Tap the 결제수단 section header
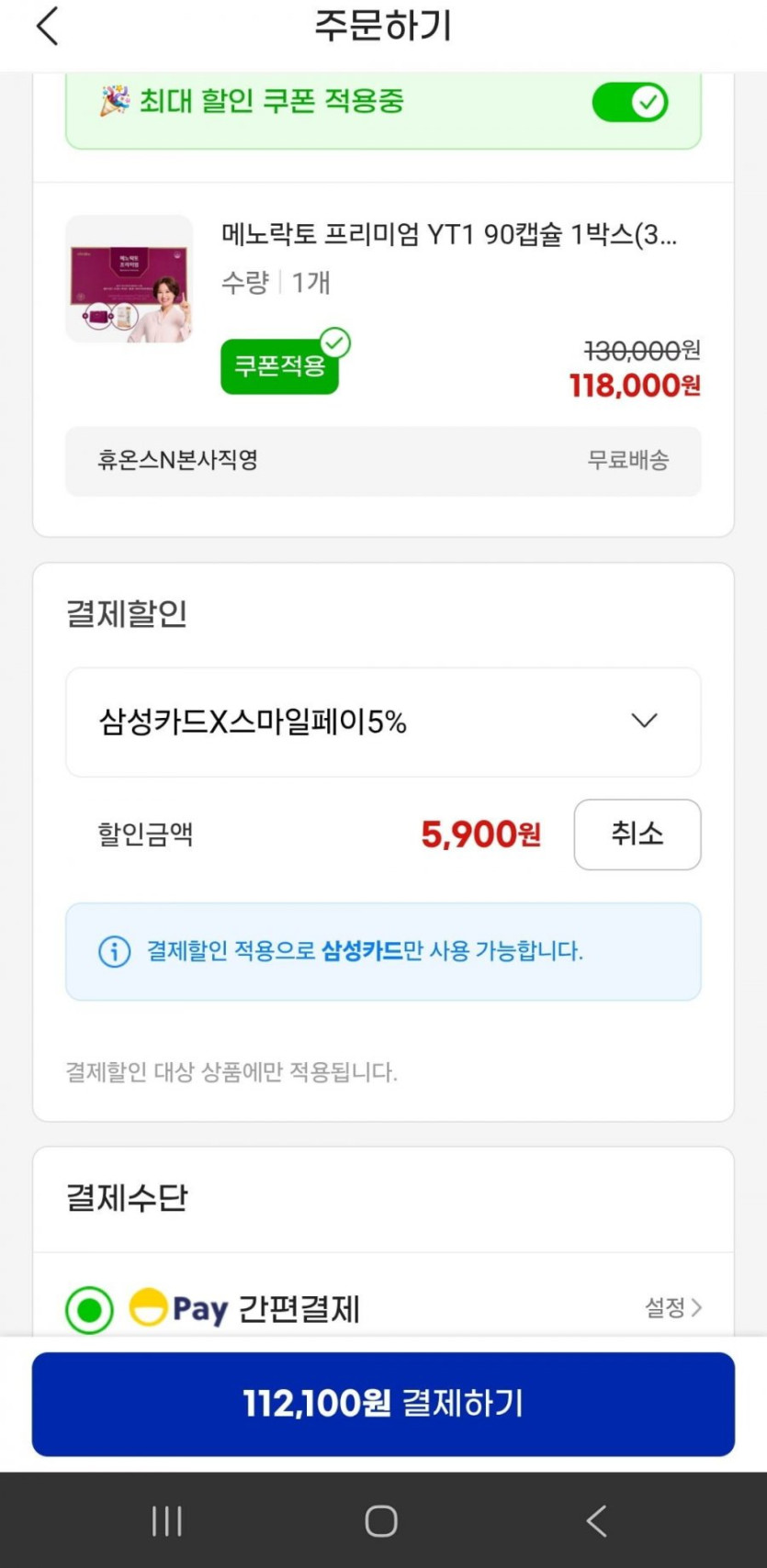The image size is (767, 1568). [127, 1198]
